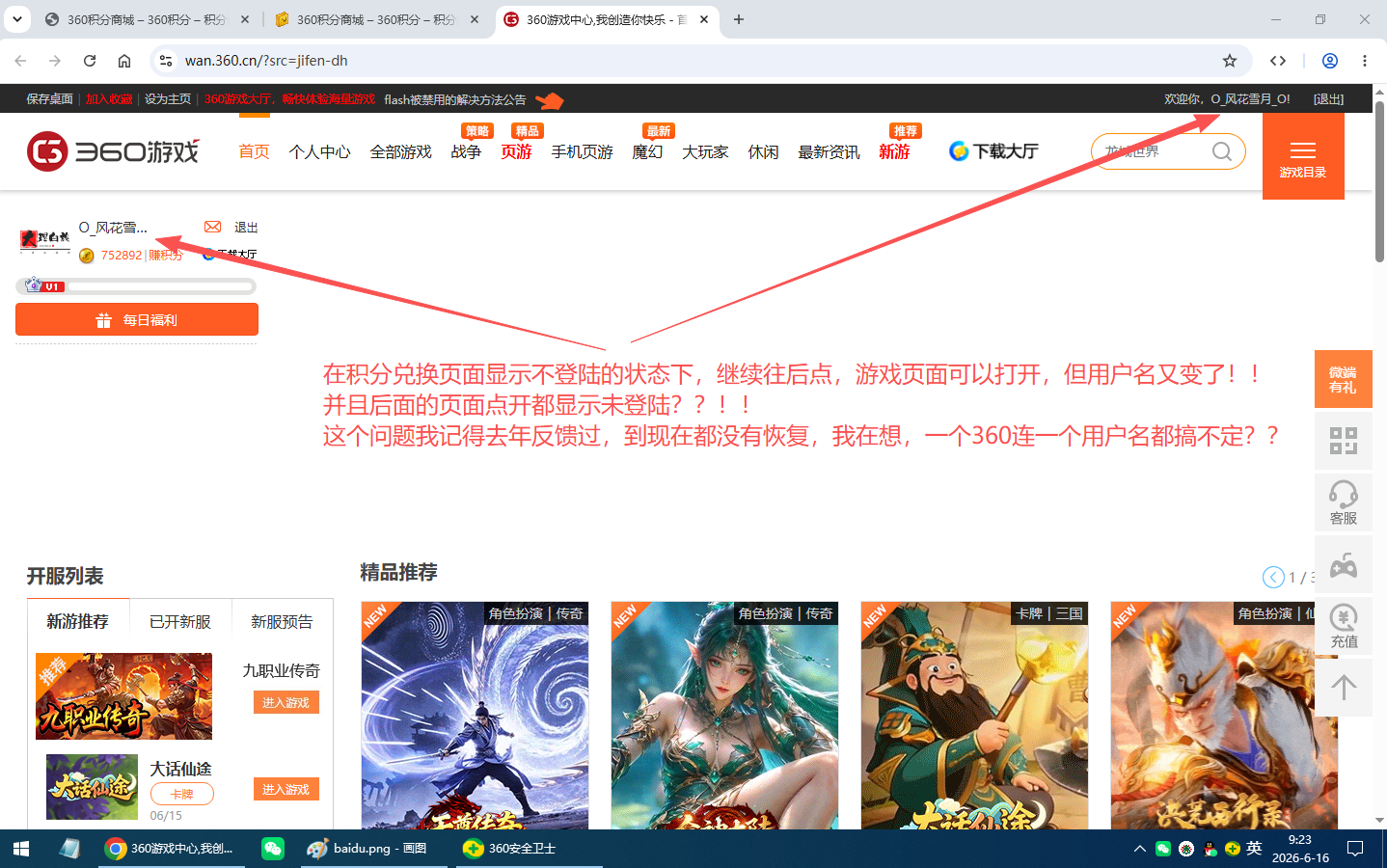Go back to the previous page
Viewport: 1387px width, 868px height.
point(21,61)
